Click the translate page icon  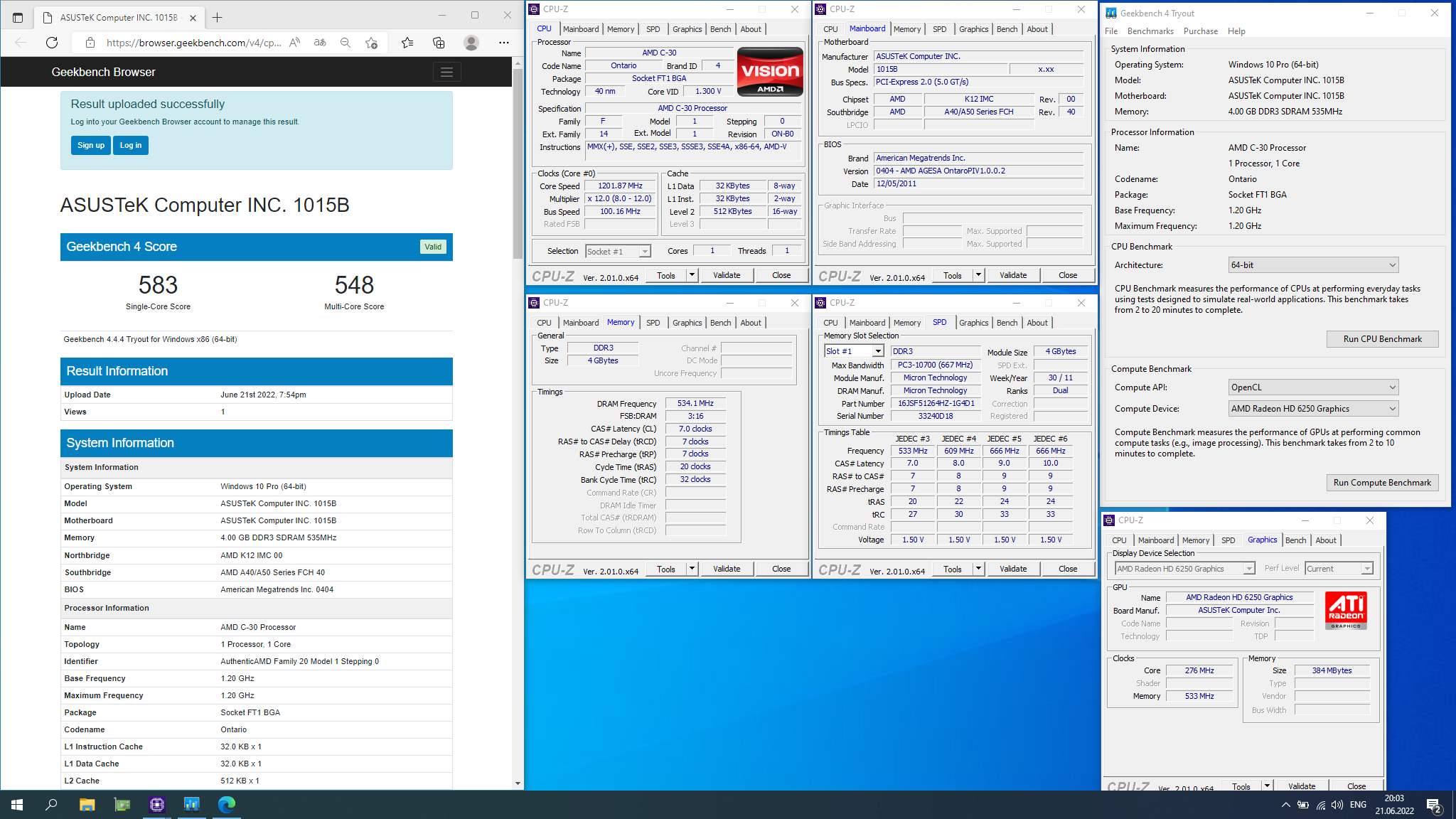[x=320, y=43]
